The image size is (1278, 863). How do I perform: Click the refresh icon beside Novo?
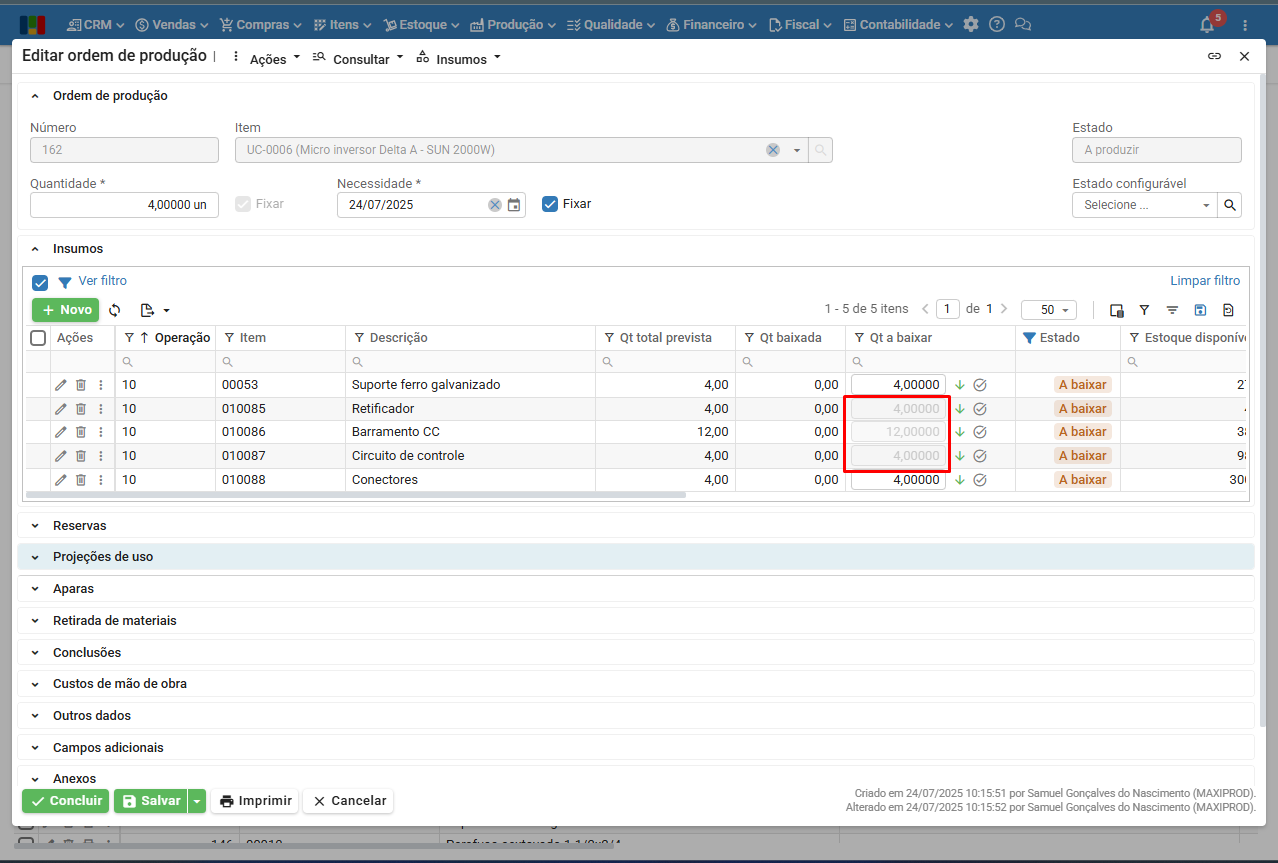tap(115, 310)
